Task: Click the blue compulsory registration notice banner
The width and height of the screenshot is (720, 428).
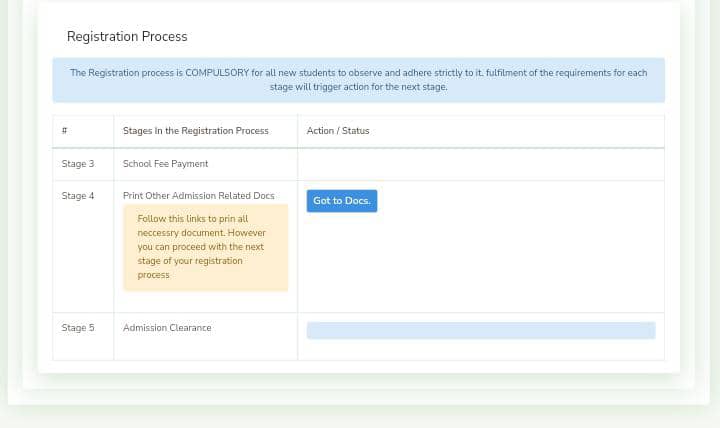Action: [358, 80]
